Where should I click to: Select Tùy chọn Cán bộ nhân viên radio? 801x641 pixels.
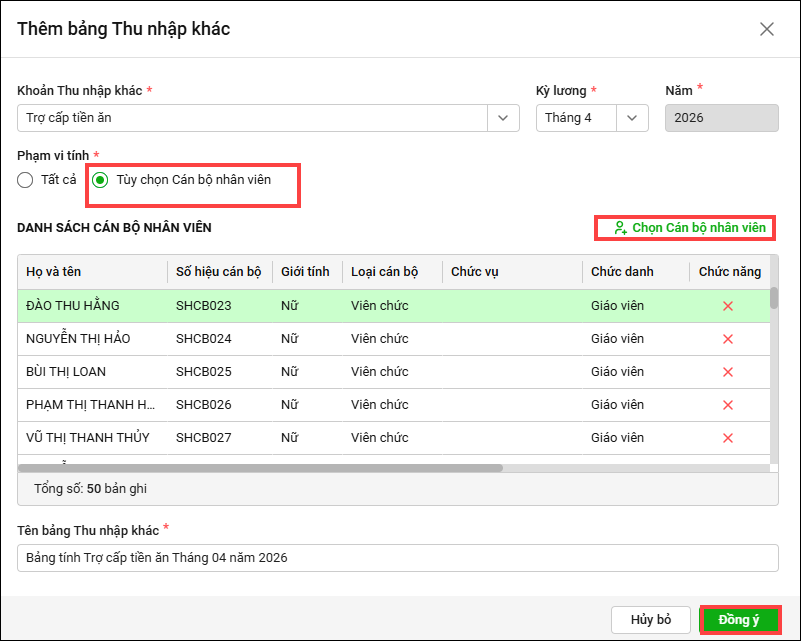click(100, 180)
